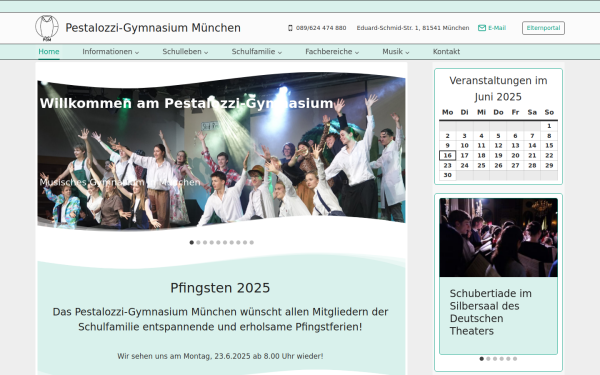Select the second news carousel dot under Schubertiade
Image resolution: width=600 pixels, height=375 pixels.
[488, 359]
